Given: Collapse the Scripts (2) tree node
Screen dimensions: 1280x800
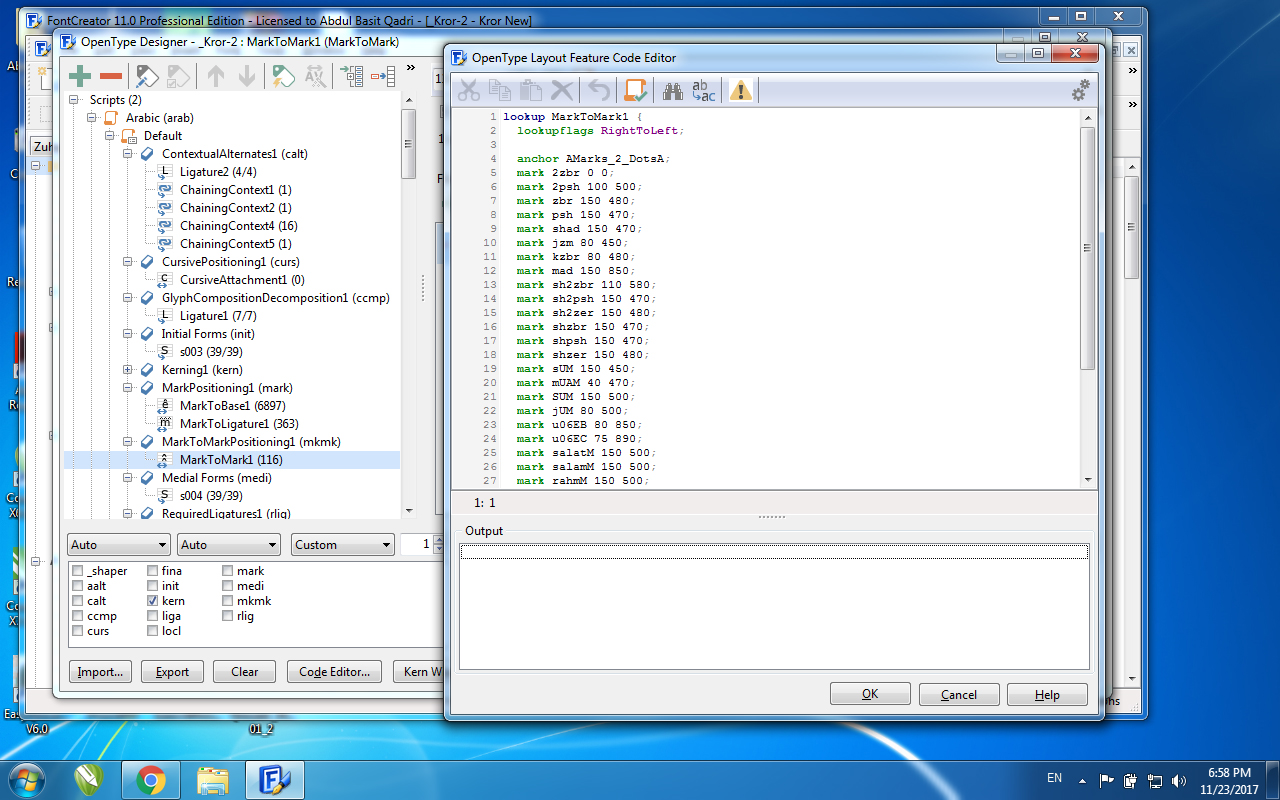Looking at the screenshot, I should [74, 100].
